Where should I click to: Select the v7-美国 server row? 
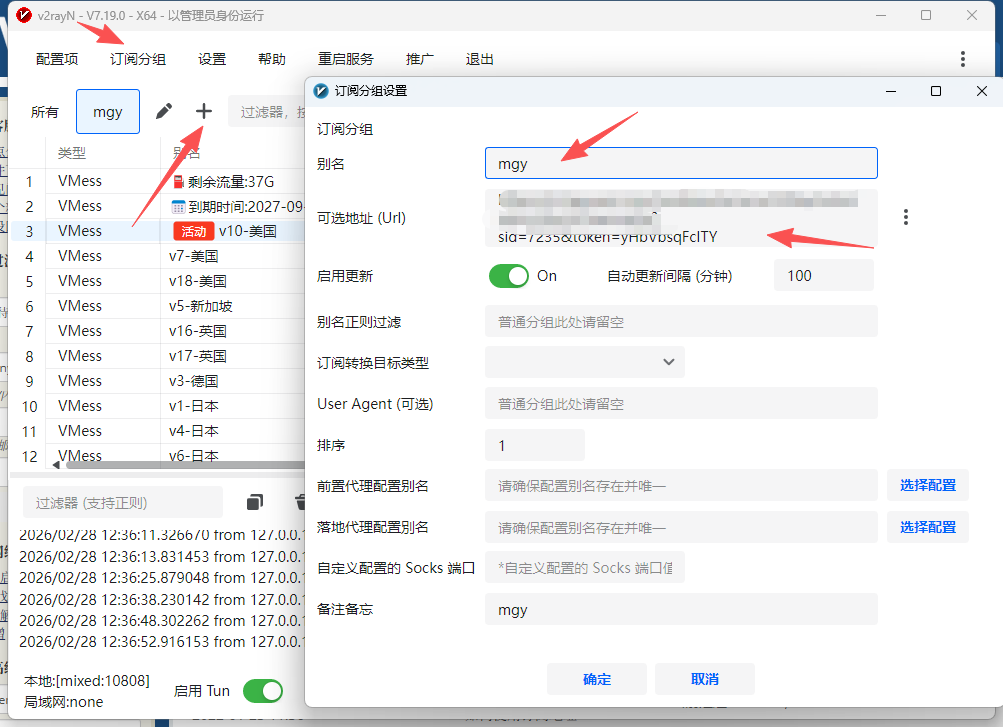(x=157, y=256)
